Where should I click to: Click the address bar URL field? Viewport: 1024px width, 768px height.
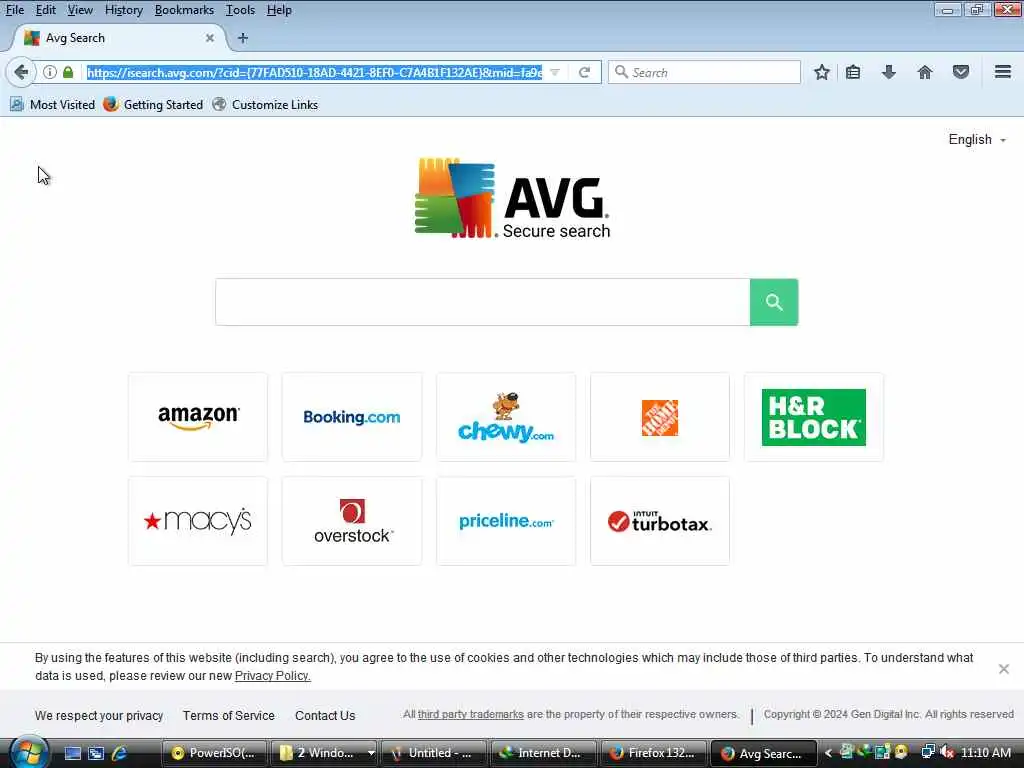pyautogui.click(x=314, y=72)
